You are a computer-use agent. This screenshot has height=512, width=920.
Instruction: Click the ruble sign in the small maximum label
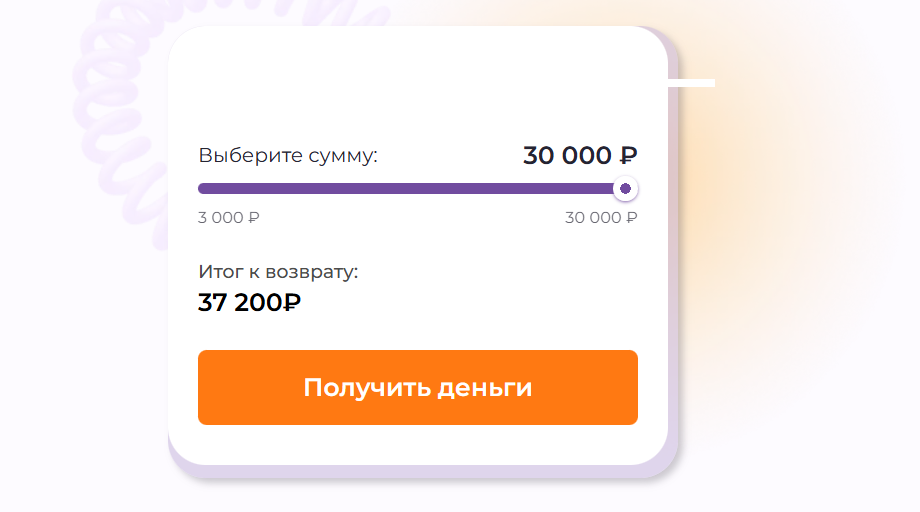click(x=631, y=218)
